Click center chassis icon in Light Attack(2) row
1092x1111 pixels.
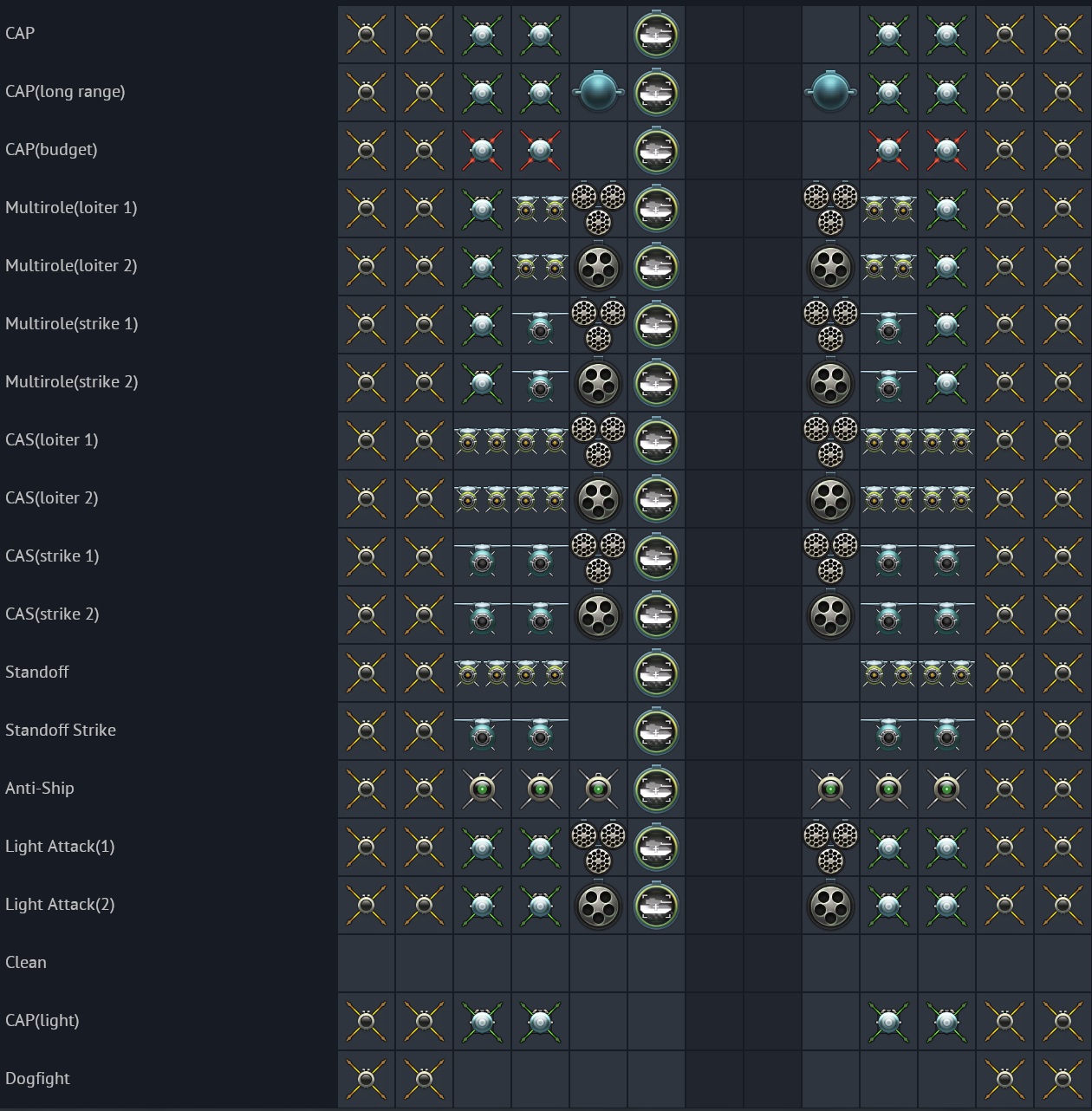click(656, 905)
